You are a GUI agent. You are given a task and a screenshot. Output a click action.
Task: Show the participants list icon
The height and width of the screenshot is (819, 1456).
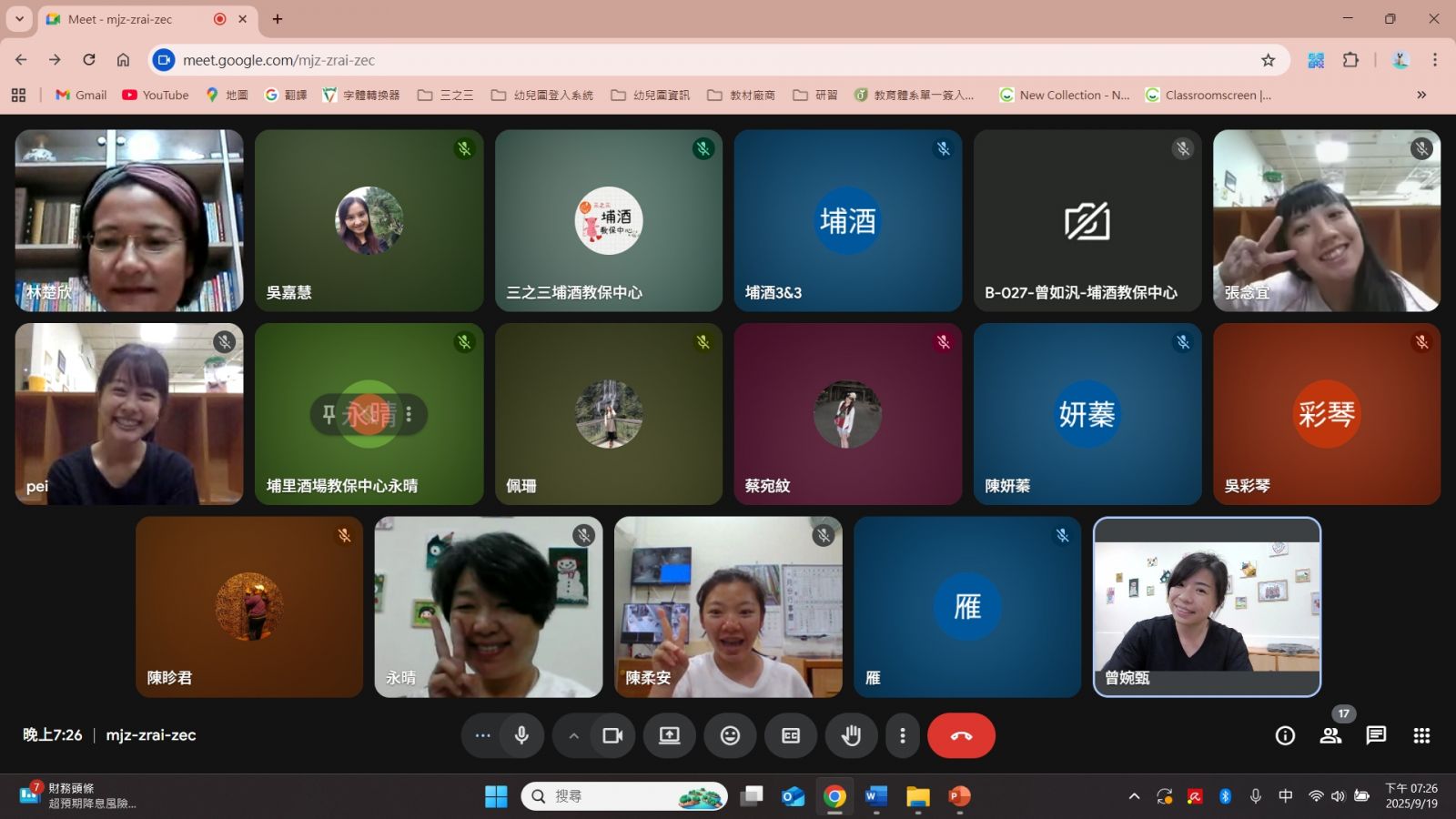[1330, 735]
